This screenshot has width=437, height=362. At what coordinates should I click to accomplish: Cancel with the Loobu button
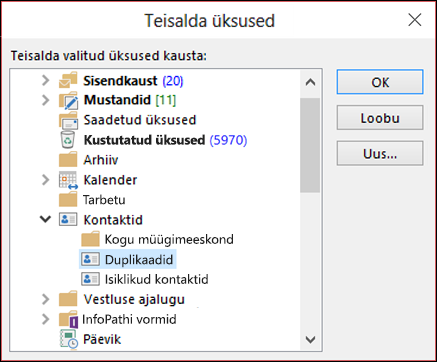380,118
